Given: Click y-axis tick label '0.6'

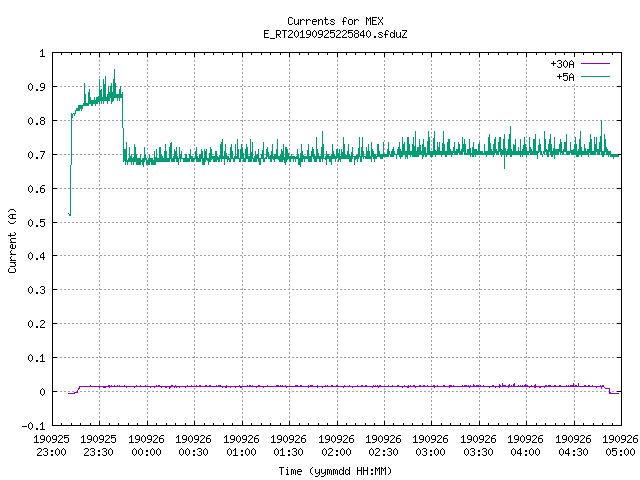Looking at the screenshot, I should coord(36,189).
